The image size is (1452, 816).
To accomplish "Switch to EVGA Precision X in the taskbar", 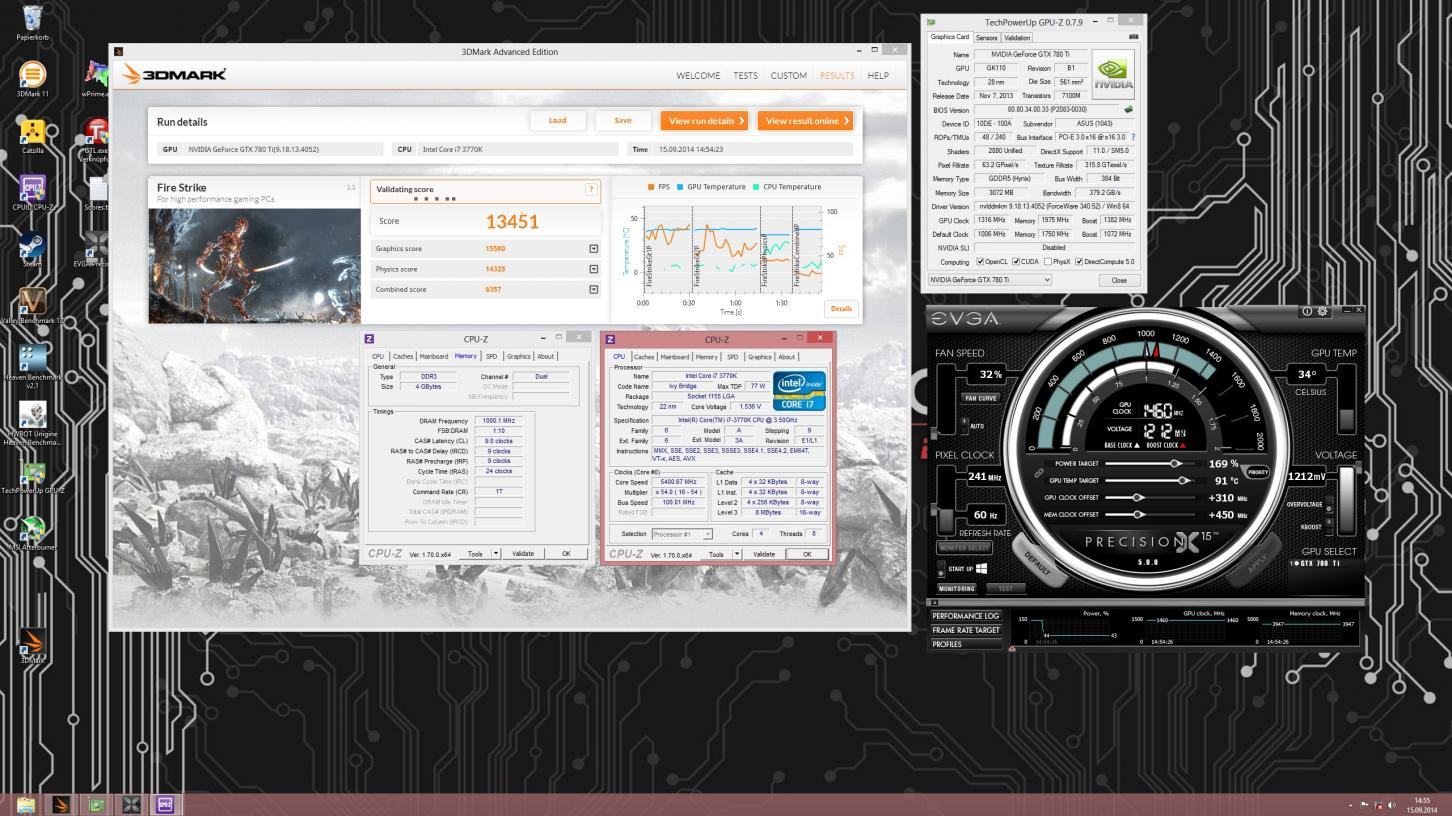I will pyautogui.click(x=131, y=804).
